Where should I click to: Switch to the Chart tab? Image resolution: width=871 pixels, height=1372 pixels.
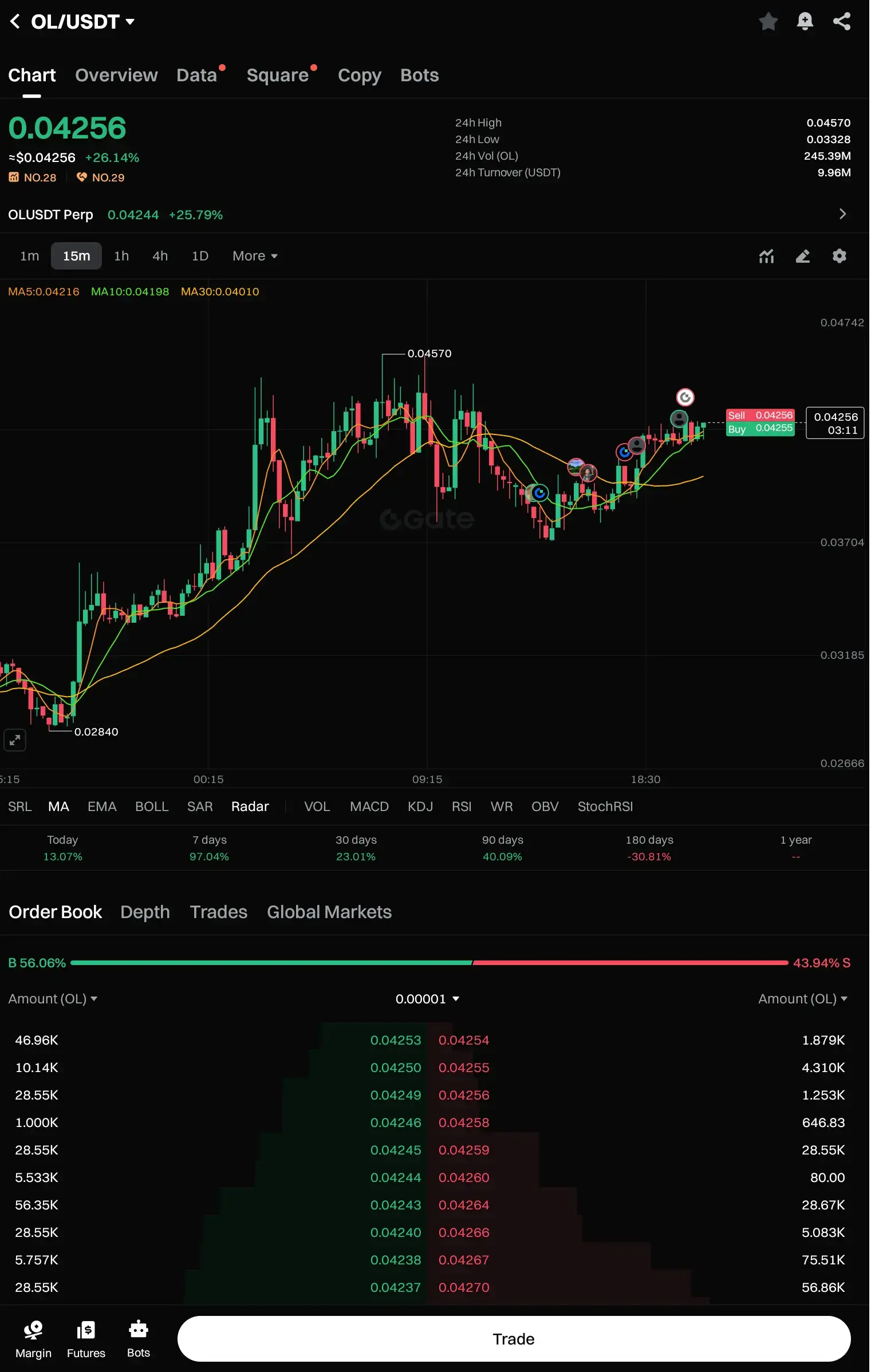click(x=32, y=75)
